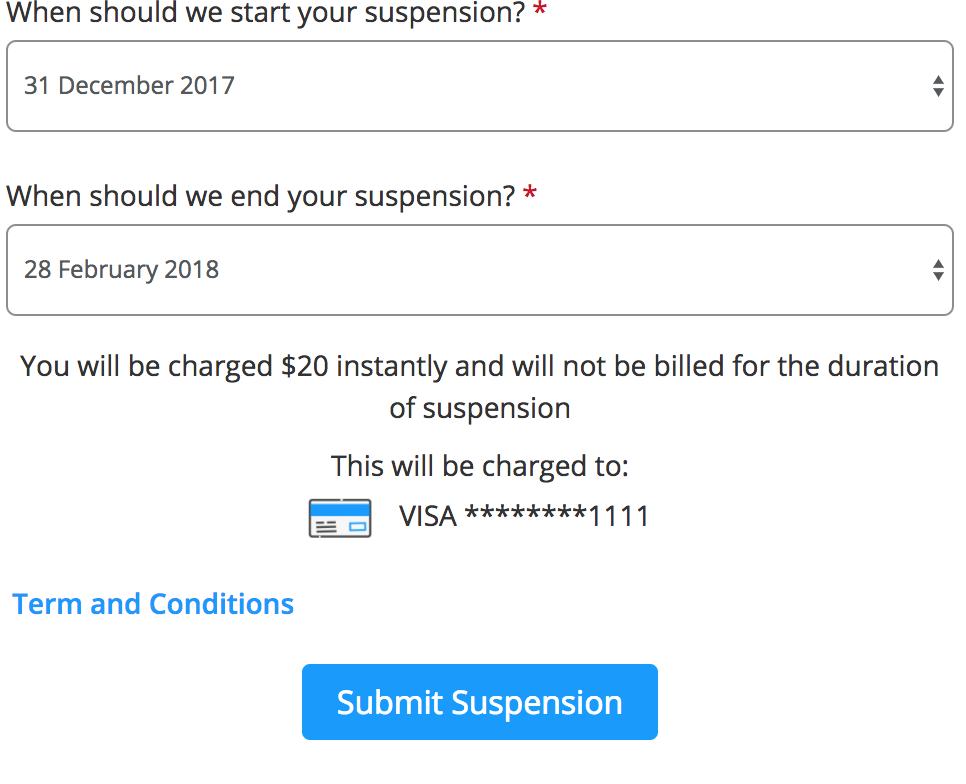Click the "of suspension" line of the notice

coord(480,408)
